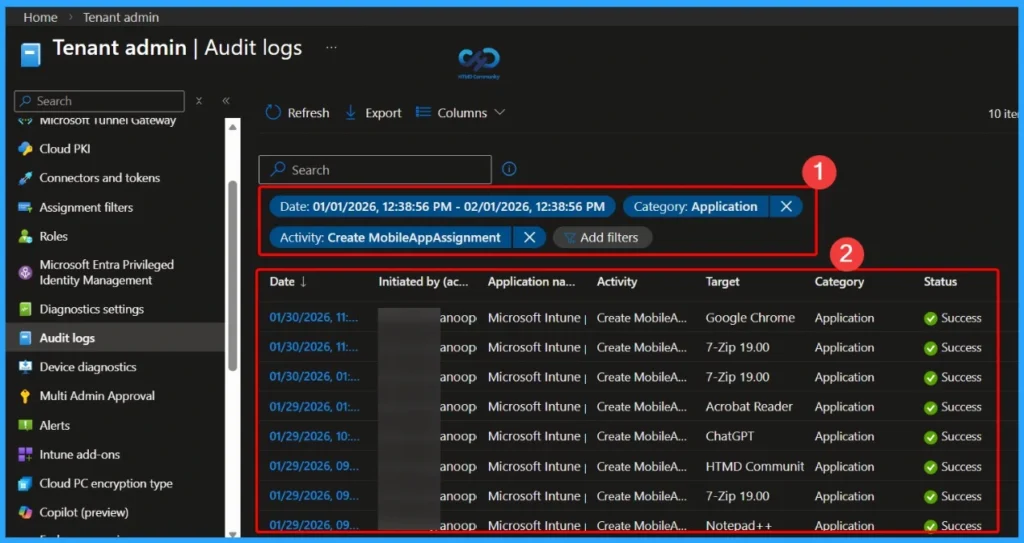Viewport: 1024px width, 543px height.
Task: Open the Category: Application filter pill
Action: pos(696,206)
